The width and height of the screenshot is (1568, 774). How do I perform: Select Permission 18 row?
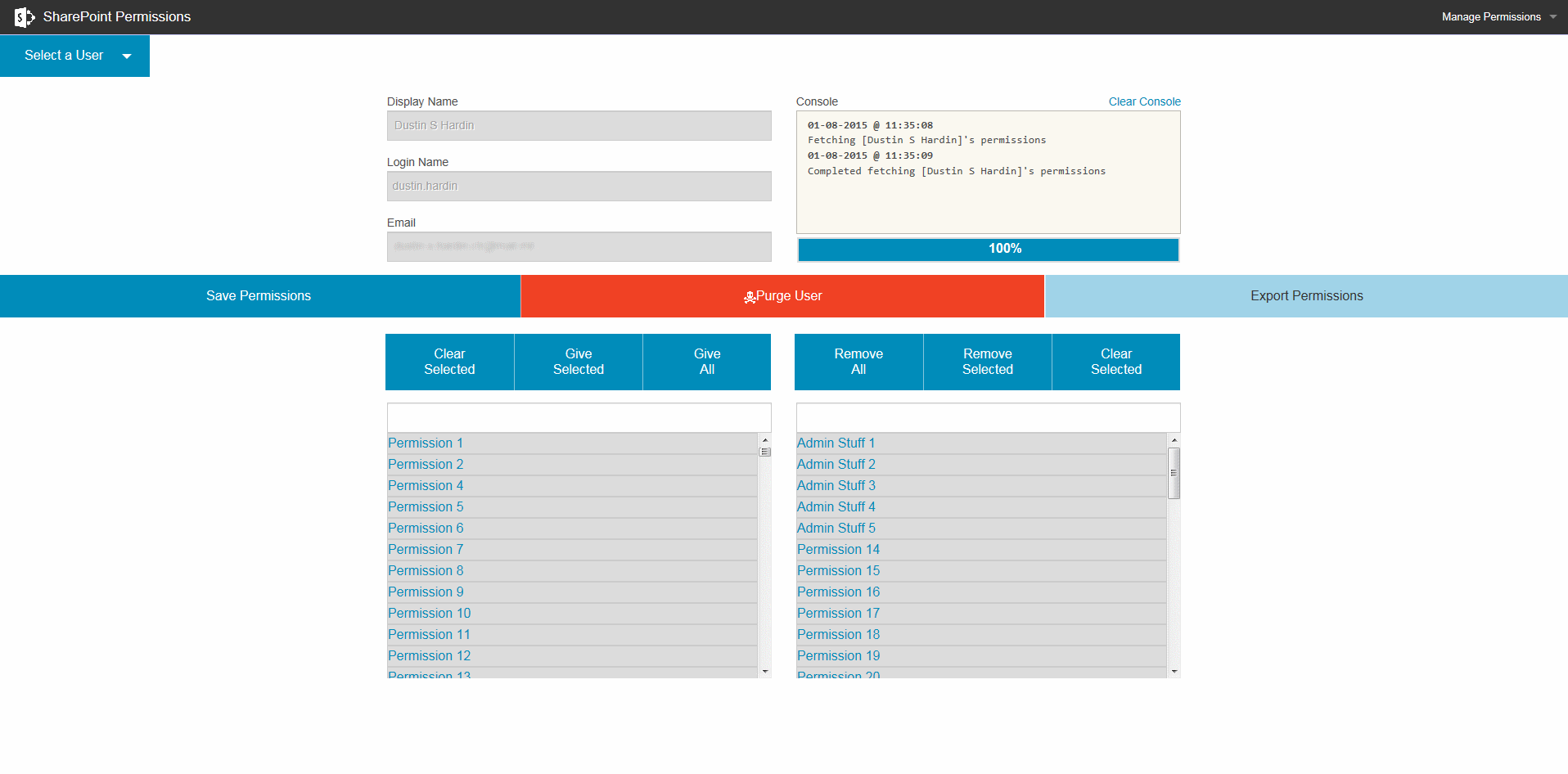[981, 635]
